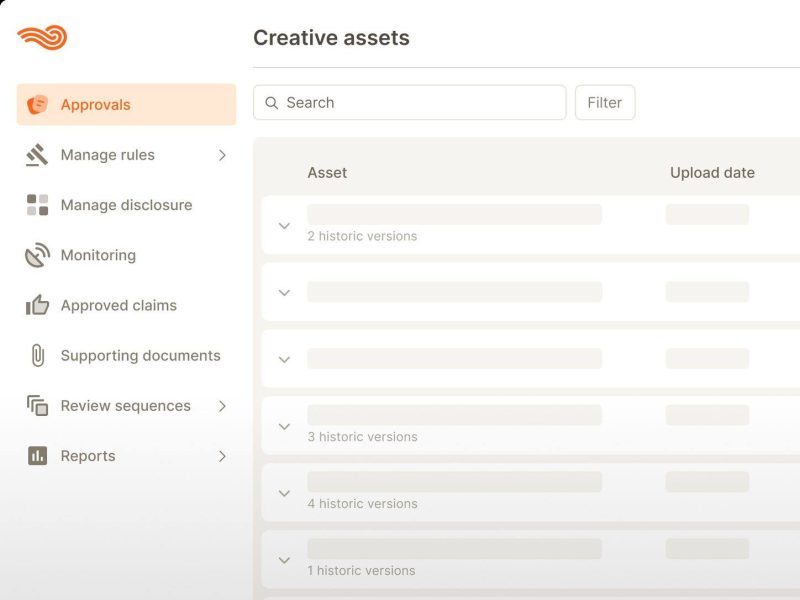Click the Monitoring satellite dish icon
Viewport: 800px width, 600px height.
[x=37, y=255]
